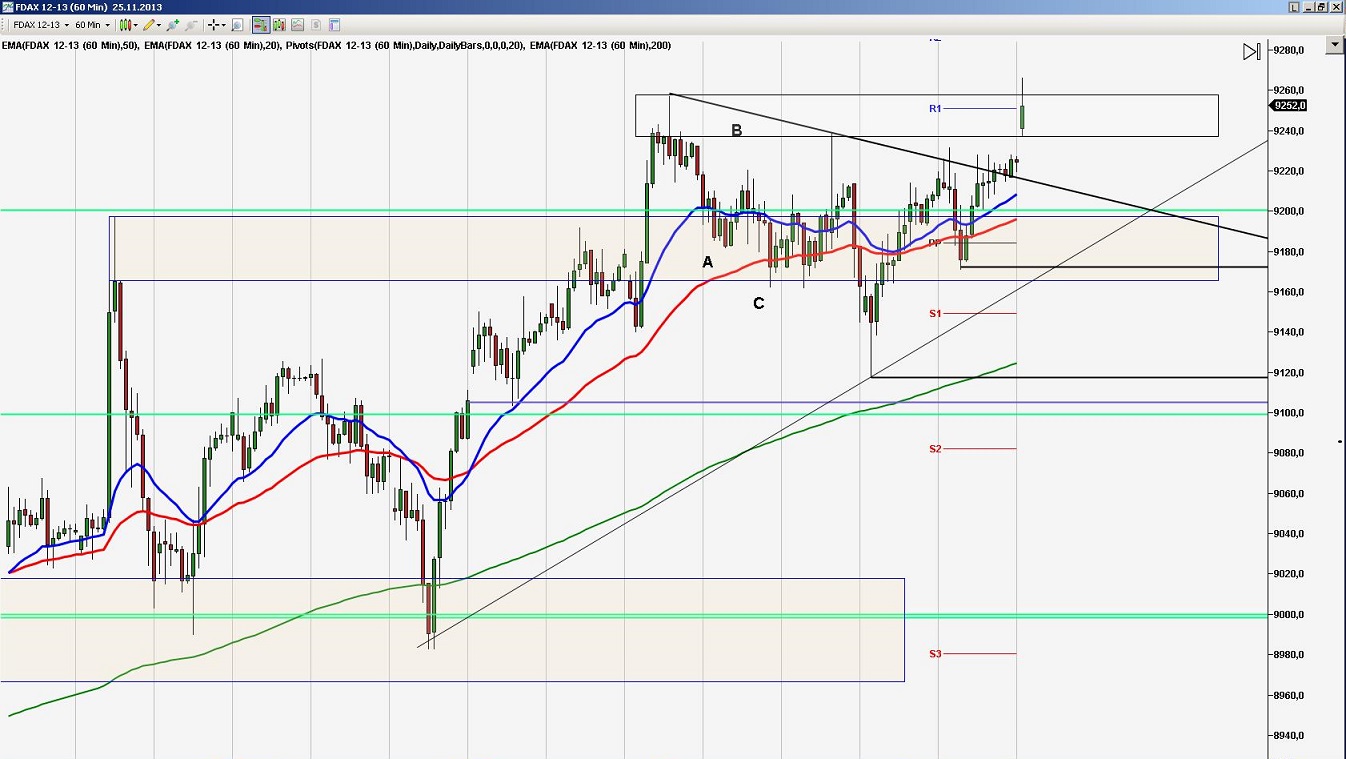This screenshot has width=1346, height=759.
Task: Click the calendar data icon on the toolbar
Action: pos(332,24)
